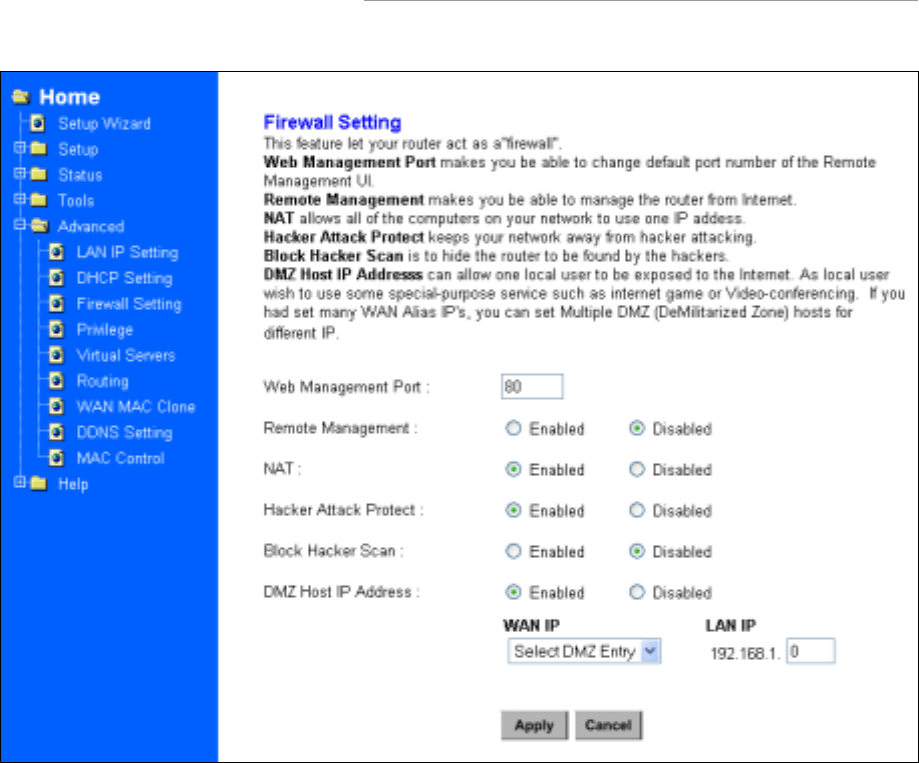919x763 pixels.
Task: Click the Apply button
Action: tap(535, 725)
